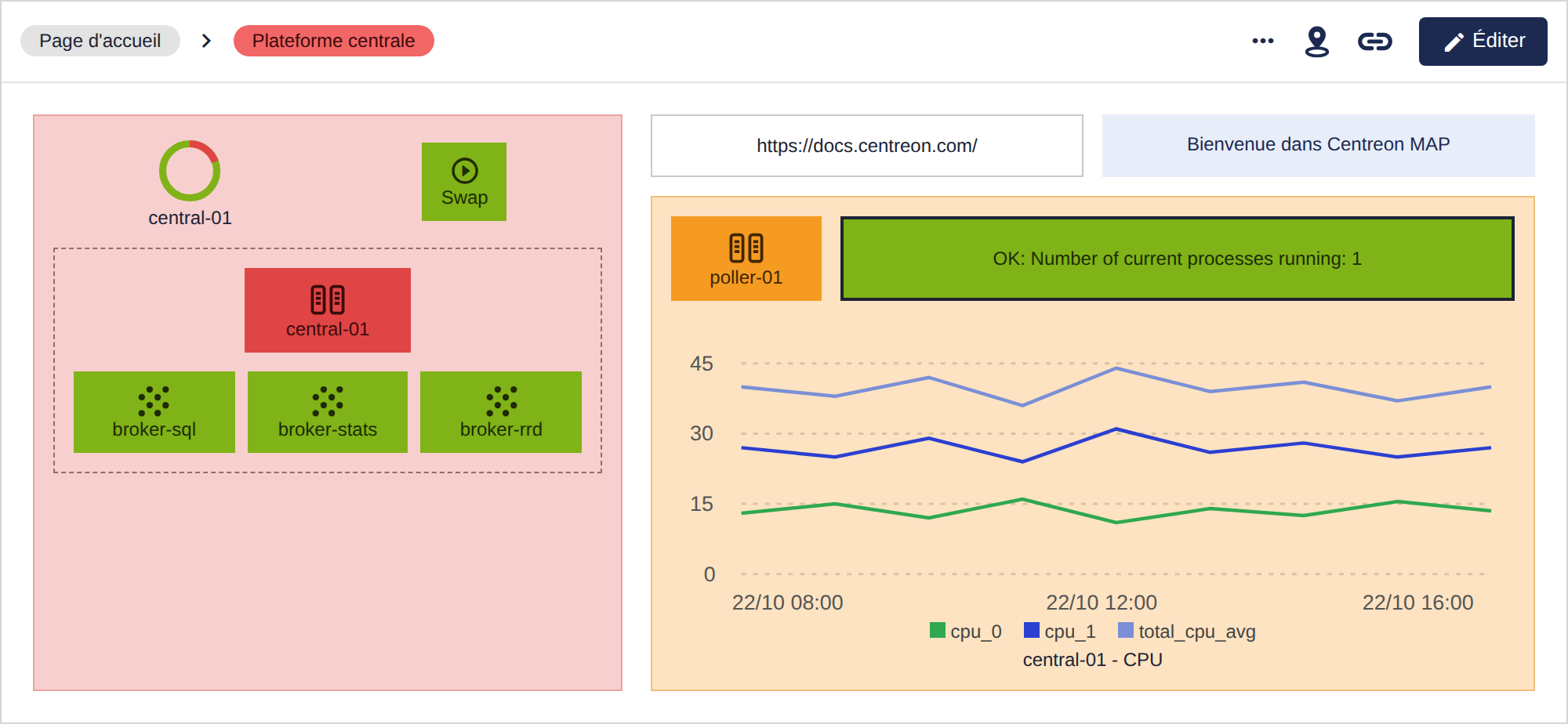Click the 22/10 16:00 axis label
This screenshot has height=724, width=1568.
pos(1418,603)
